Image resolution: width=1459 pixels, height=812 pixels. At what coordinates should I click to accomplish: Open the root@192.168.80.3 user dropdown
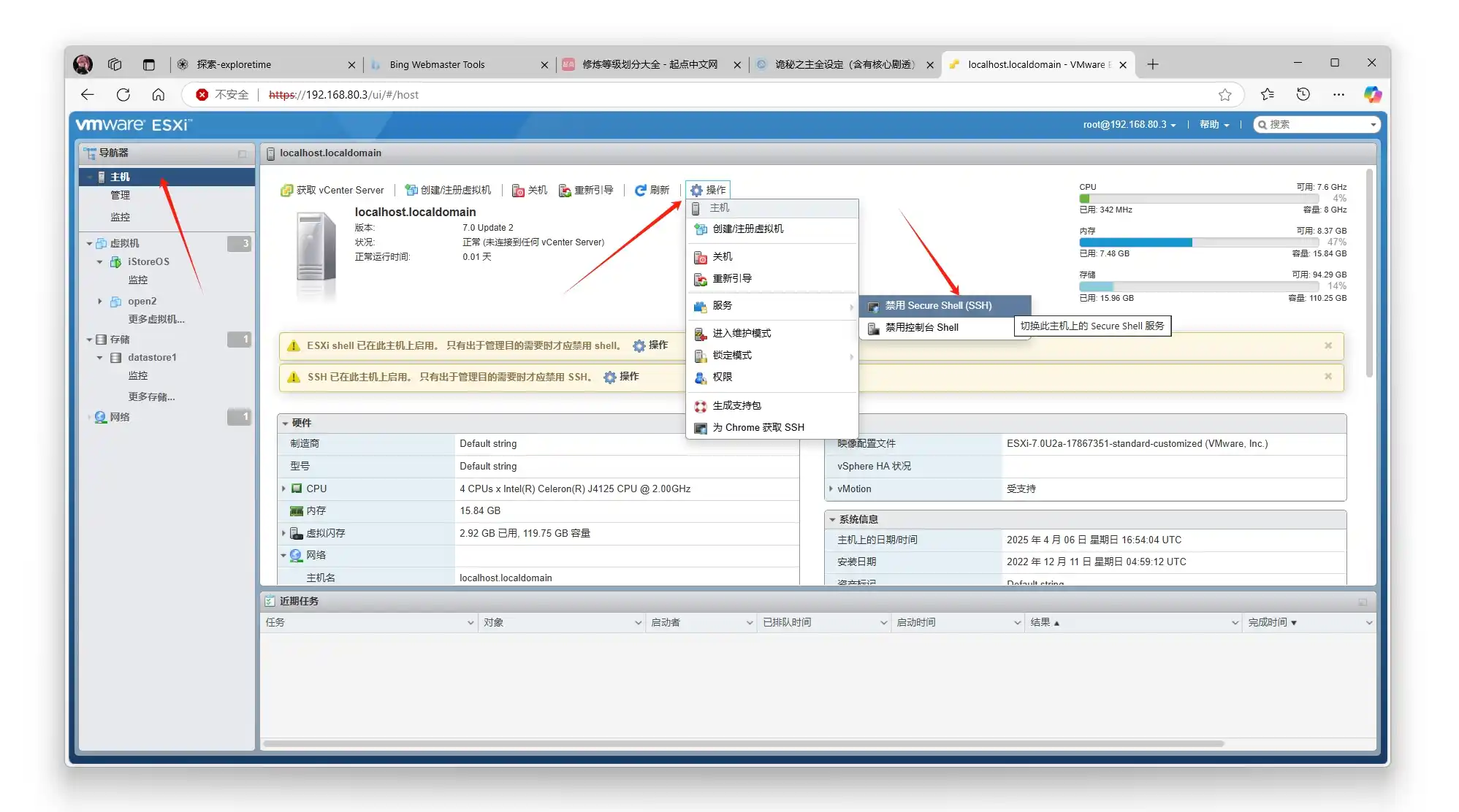pos(1130,125)
